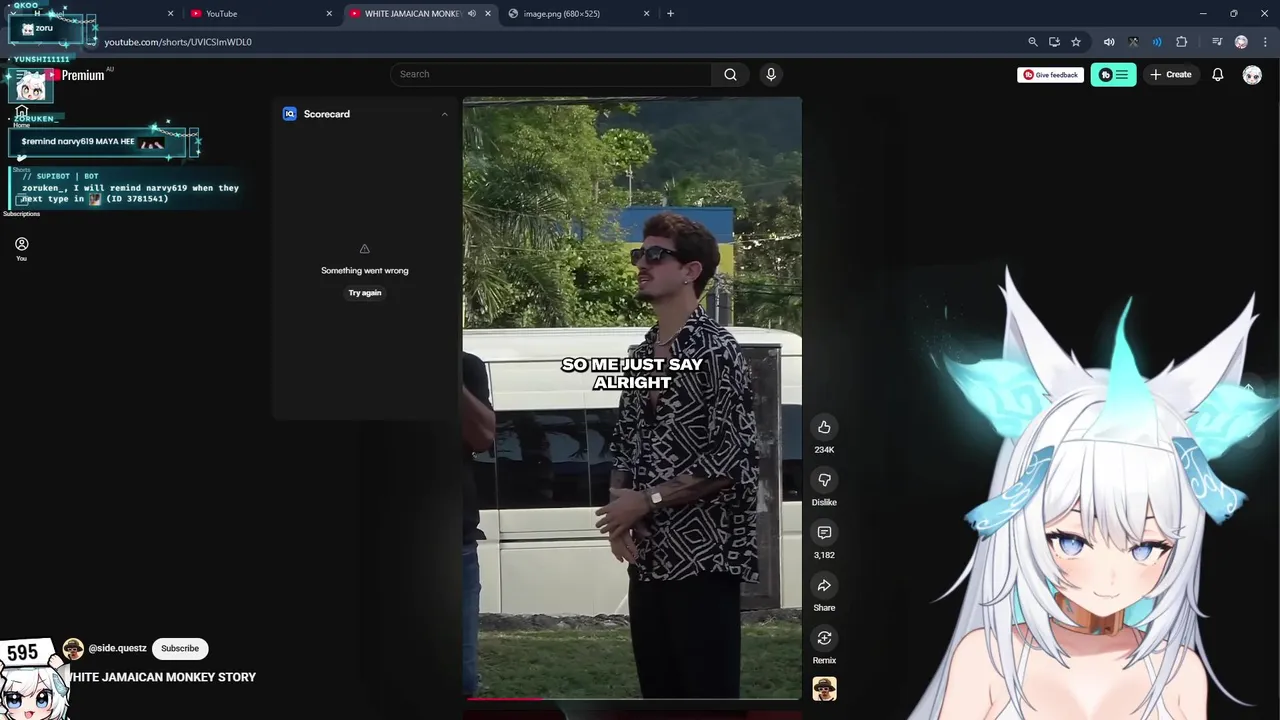Viewport: 1280px width, 720px height.
Task: Open the @side.questz channel link
Action: tap(117, 648)
